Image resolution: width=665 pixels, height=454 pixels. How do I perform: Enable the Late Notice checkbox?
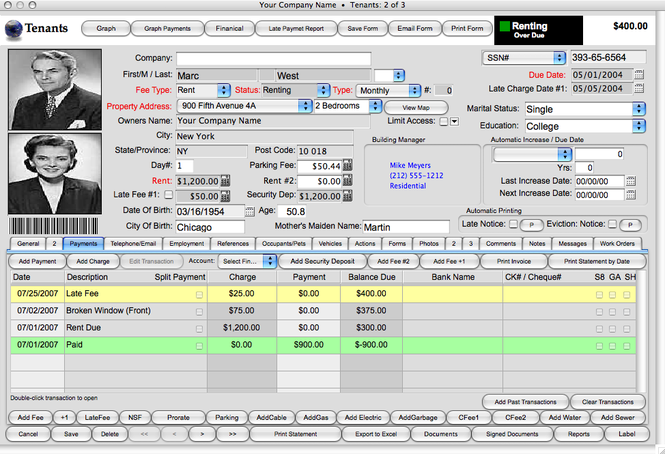pyautogui.click(x=513, y=224)
